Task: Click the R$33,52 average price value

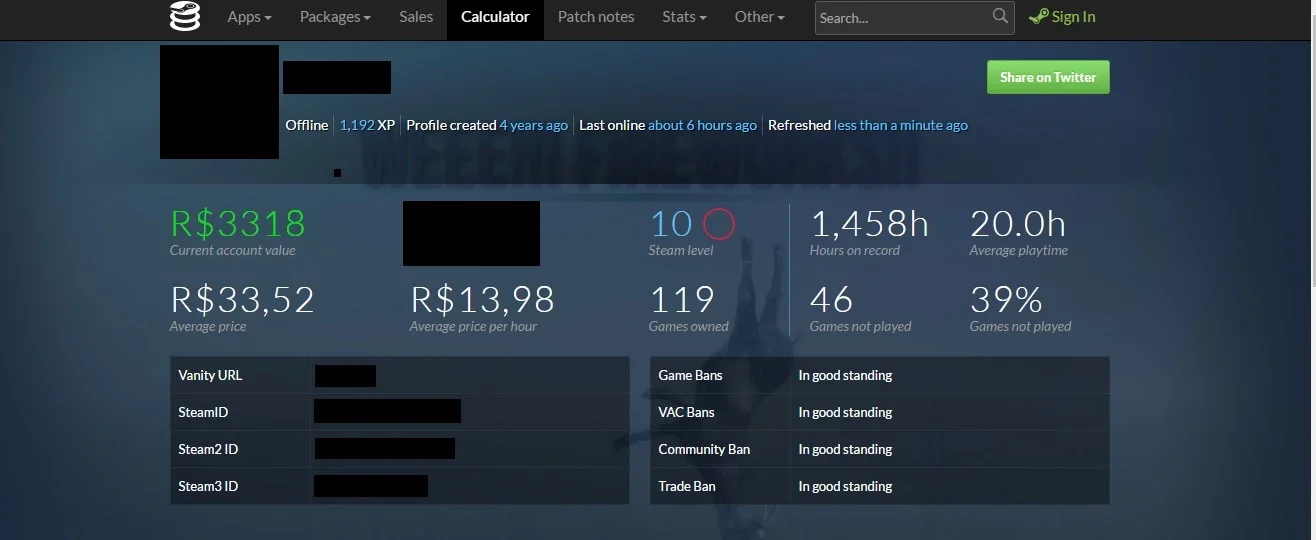Action: point(243,299)
